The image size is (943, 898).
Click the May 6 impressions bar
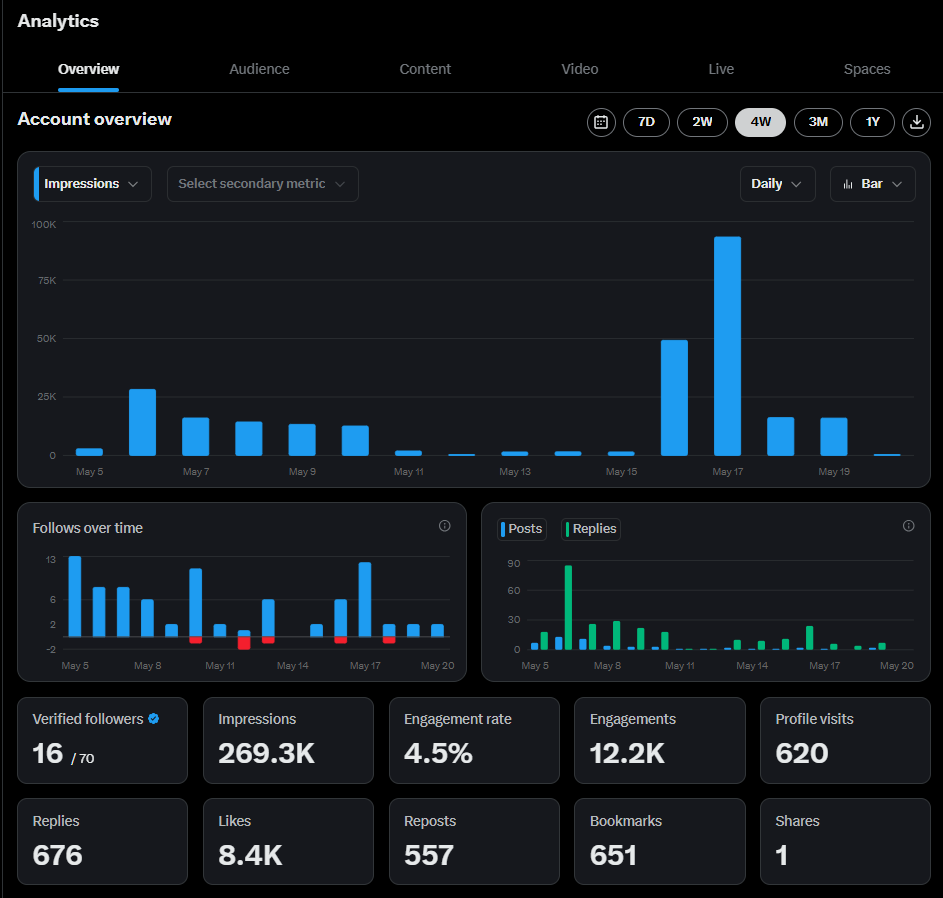click(143, 422)
